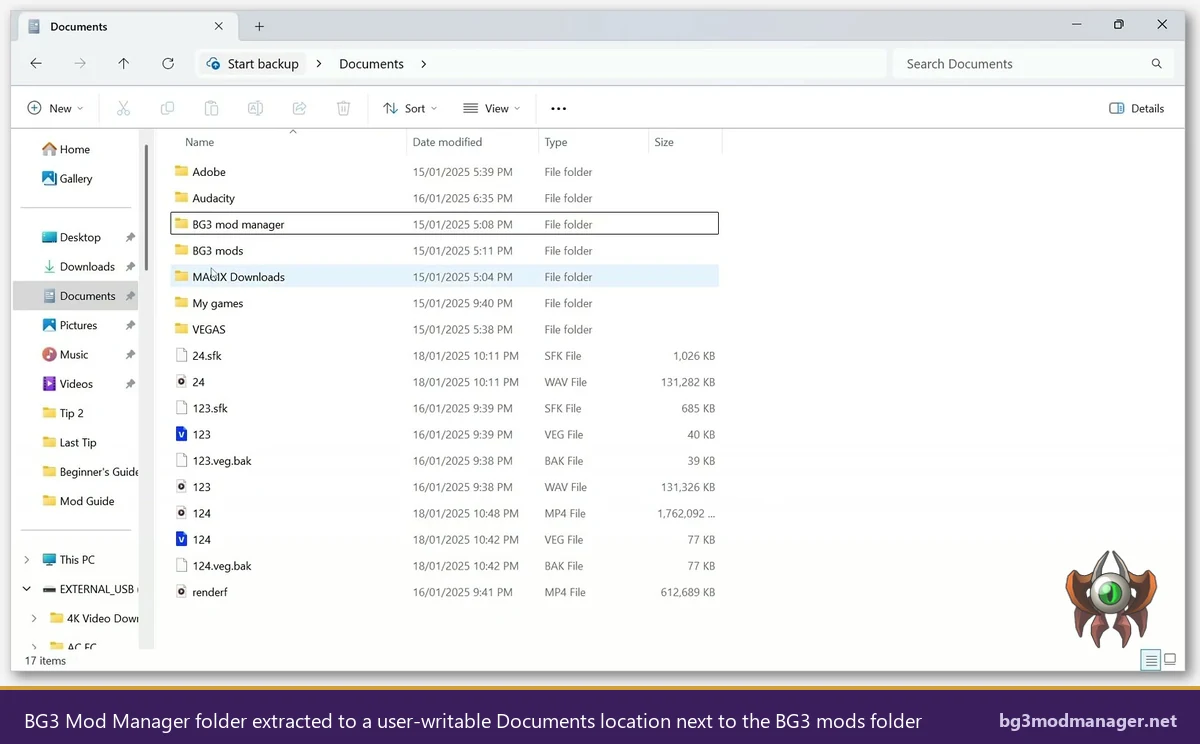Open Gallery in navigation pane
This screenshot has height=744, width=1200.
(x=75, y=178)
